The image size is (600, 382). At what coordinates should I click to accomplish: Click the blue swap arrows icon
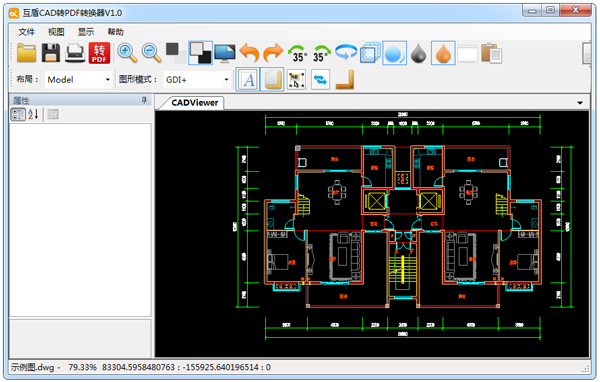pyautogui.click(x=320, y=80)
